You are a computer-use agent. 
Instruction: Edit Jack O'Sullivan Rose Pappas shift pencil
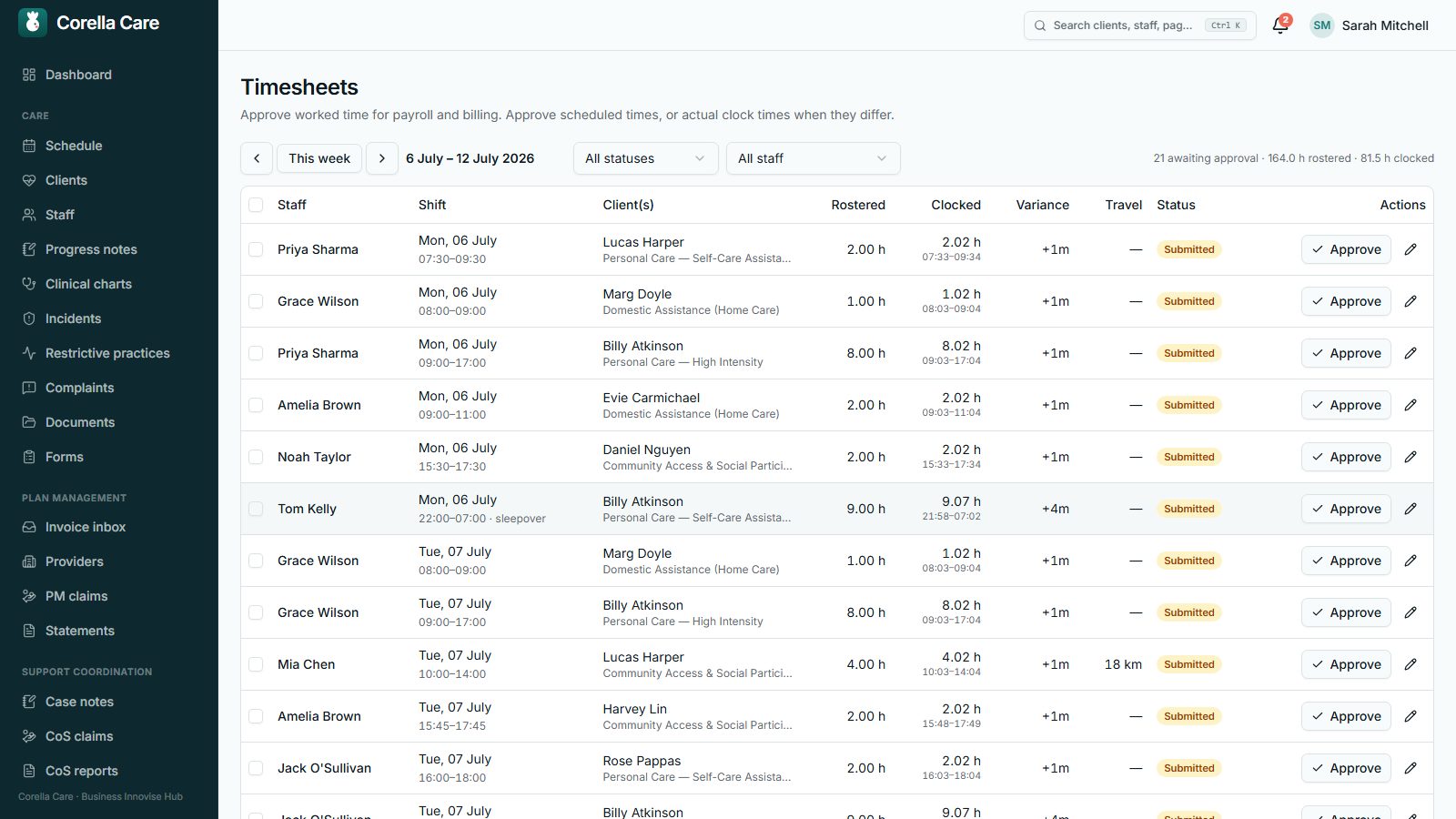point(1410,768)
